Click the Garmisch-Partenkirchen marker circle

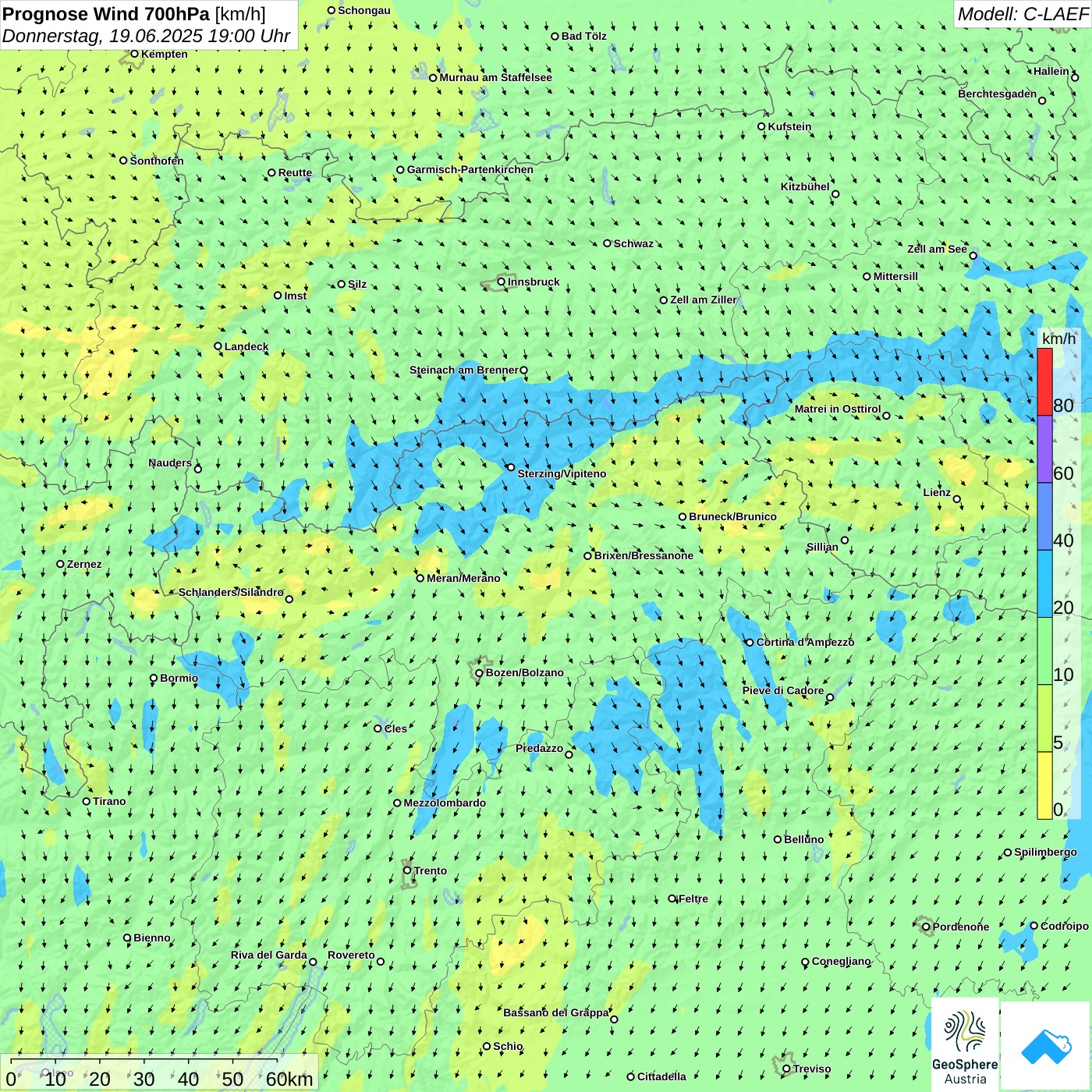(400, 169)
